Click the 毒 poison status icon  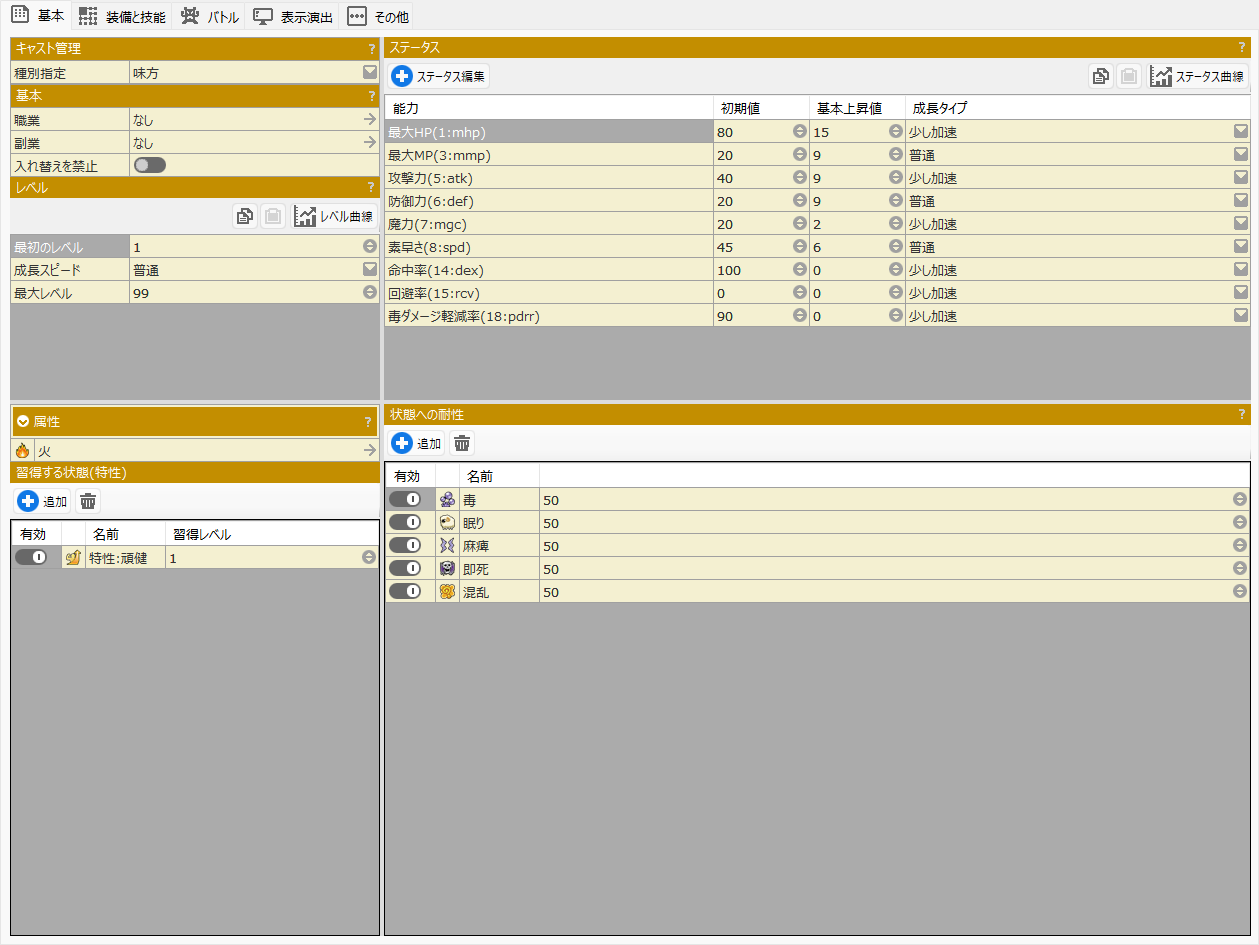pyautogui.click(x=447, y=500)
